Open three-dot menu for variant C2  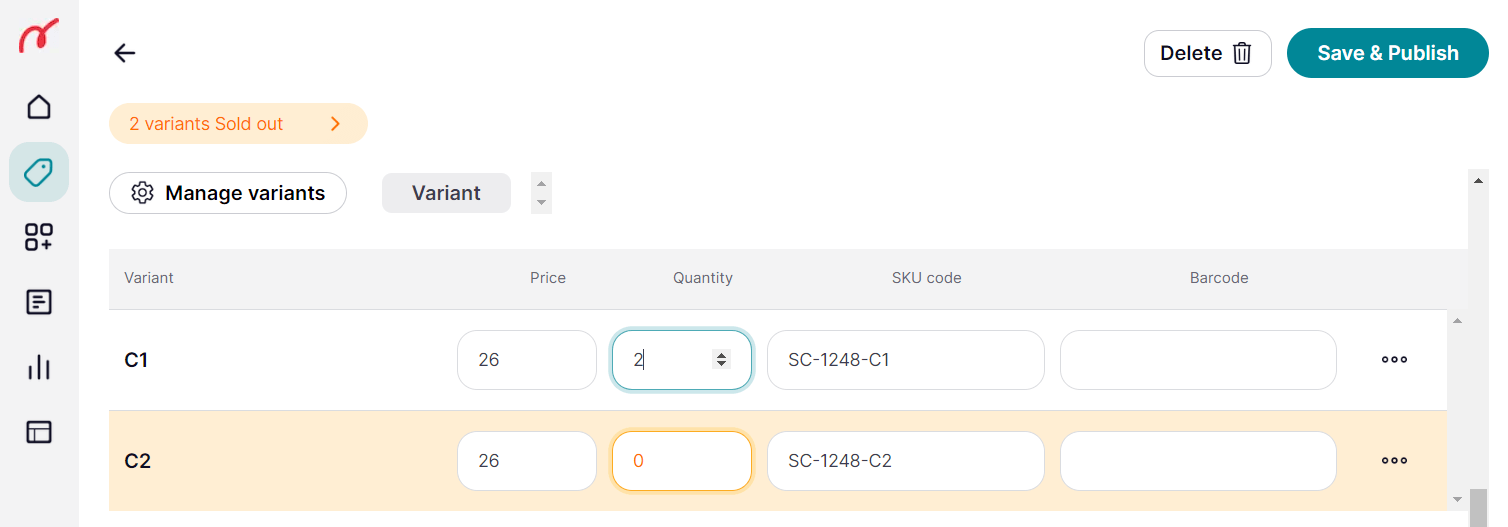(1394, 461)
